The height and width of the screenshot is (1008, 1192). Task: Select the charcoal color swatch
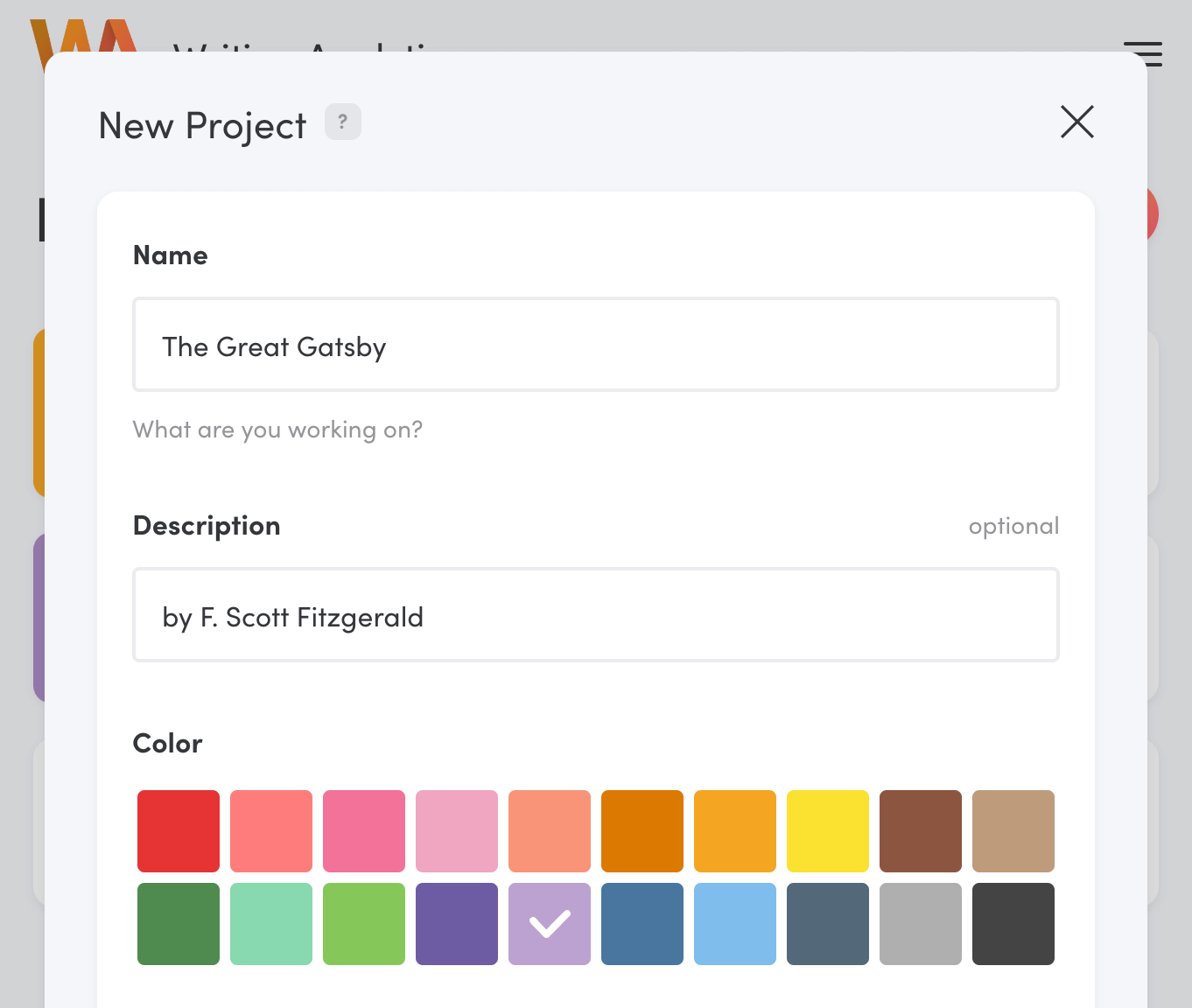click(x=1013, y=924)
